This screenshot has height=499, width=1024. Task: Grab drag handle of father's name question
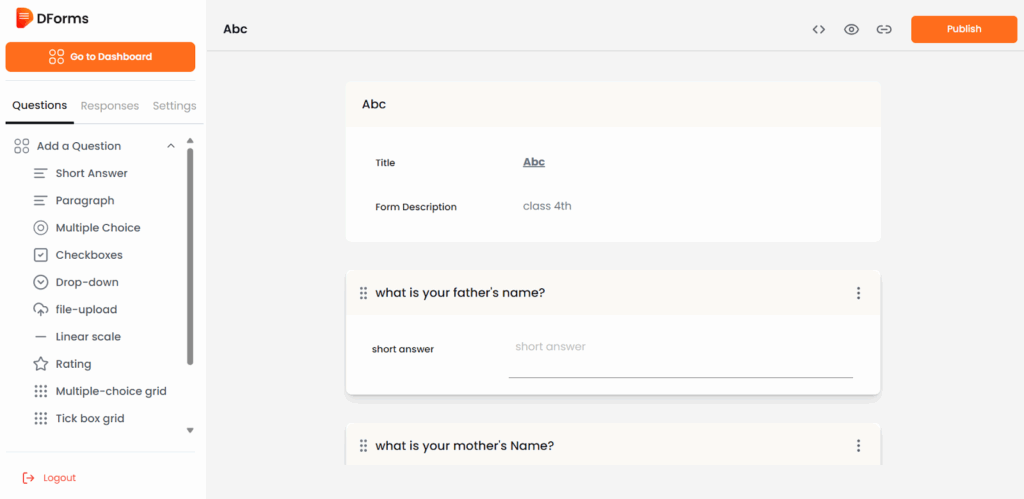click(363, 293)
